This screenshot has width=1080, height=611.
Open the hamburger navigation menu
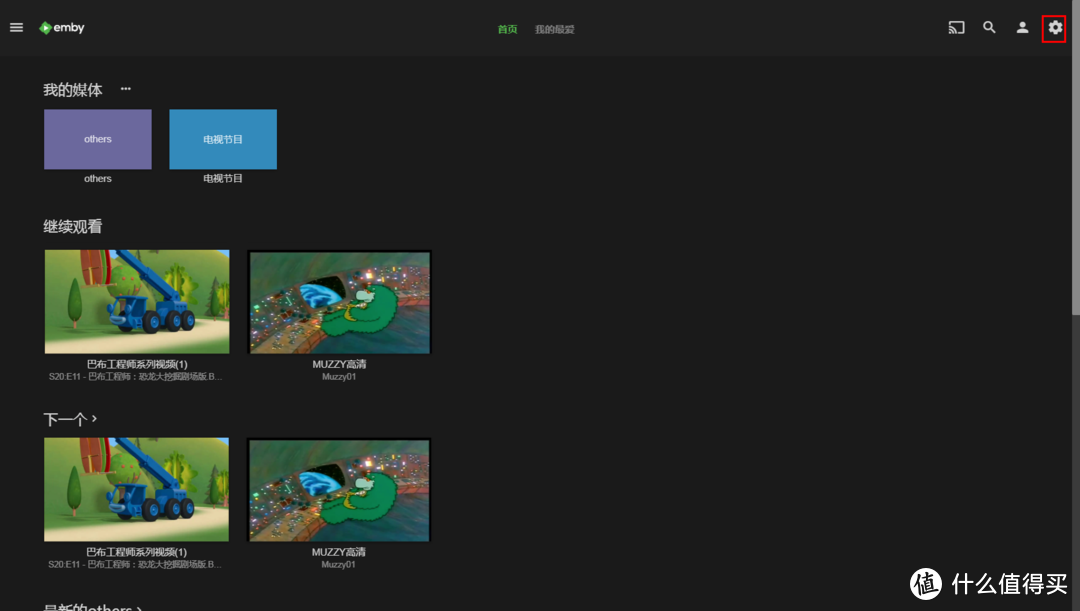tap(17, 28)
